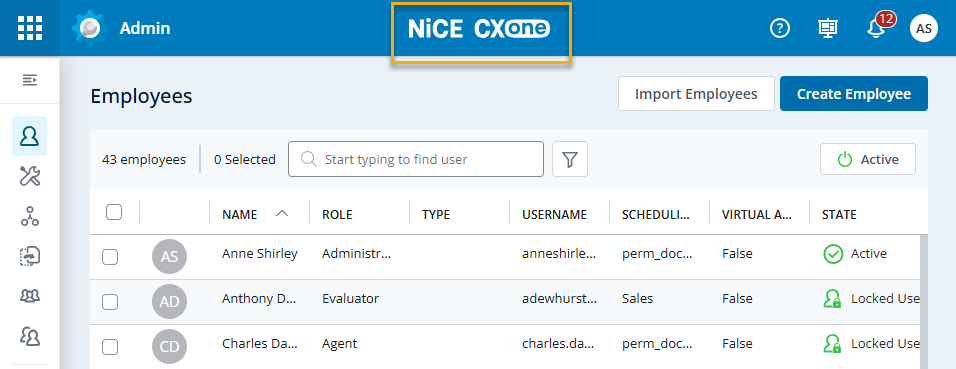Click the adewhurst... username cell
956x369 pixels.
click(x=559, y=299)
